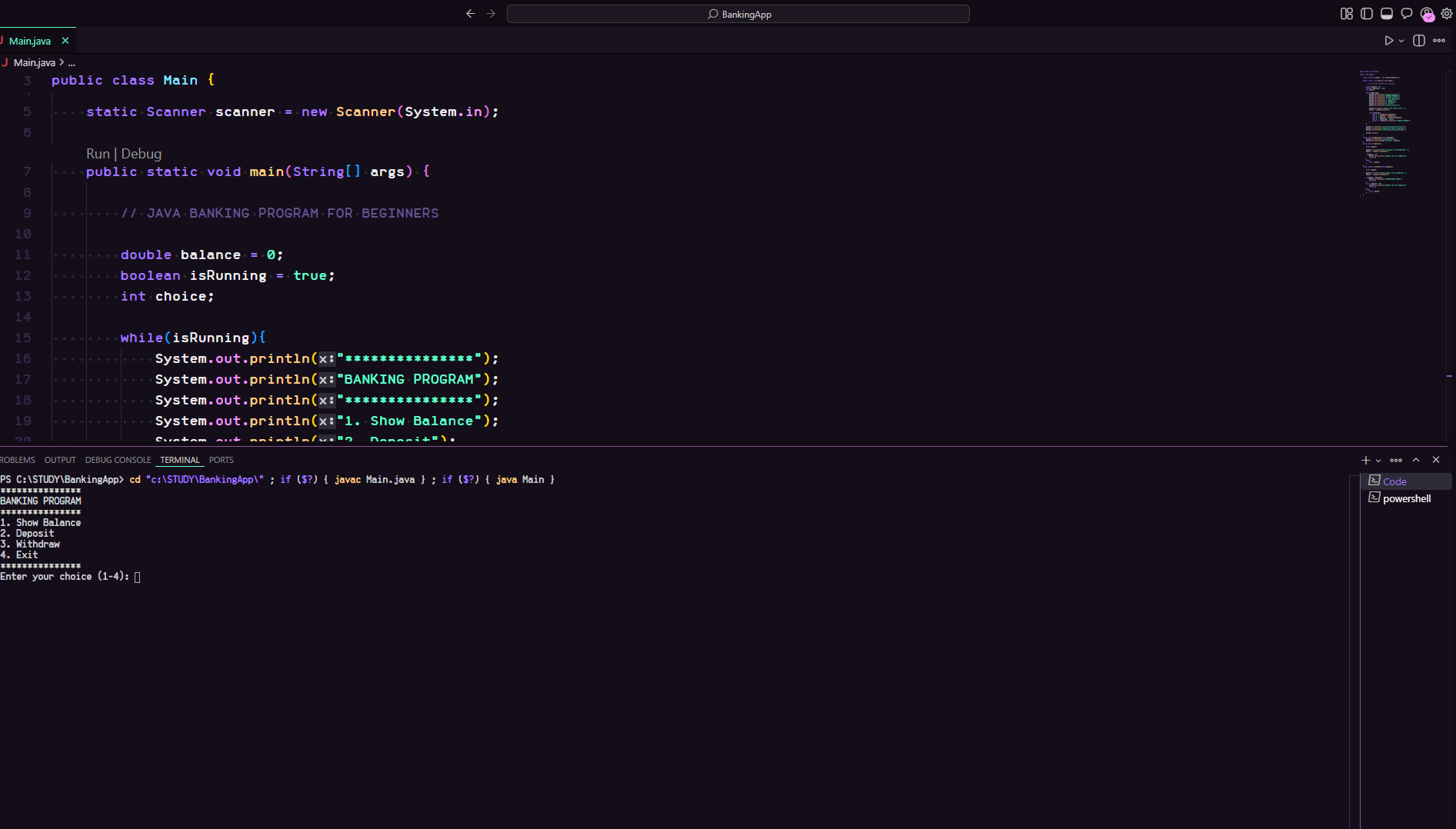Image resolution: width=1456 pixels, height=829 pixels.
Task: Select the powershell terminal session
Action: (x=1406, y=498)
